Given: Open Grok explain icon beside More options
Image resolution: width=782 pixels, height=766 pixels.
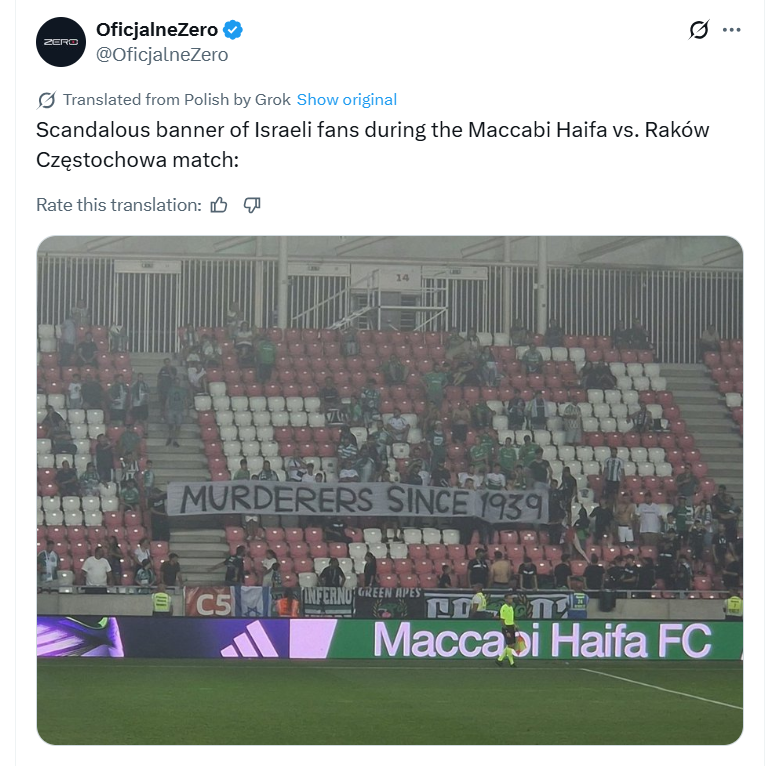Looking at the screenshot, I should [699, 30].
